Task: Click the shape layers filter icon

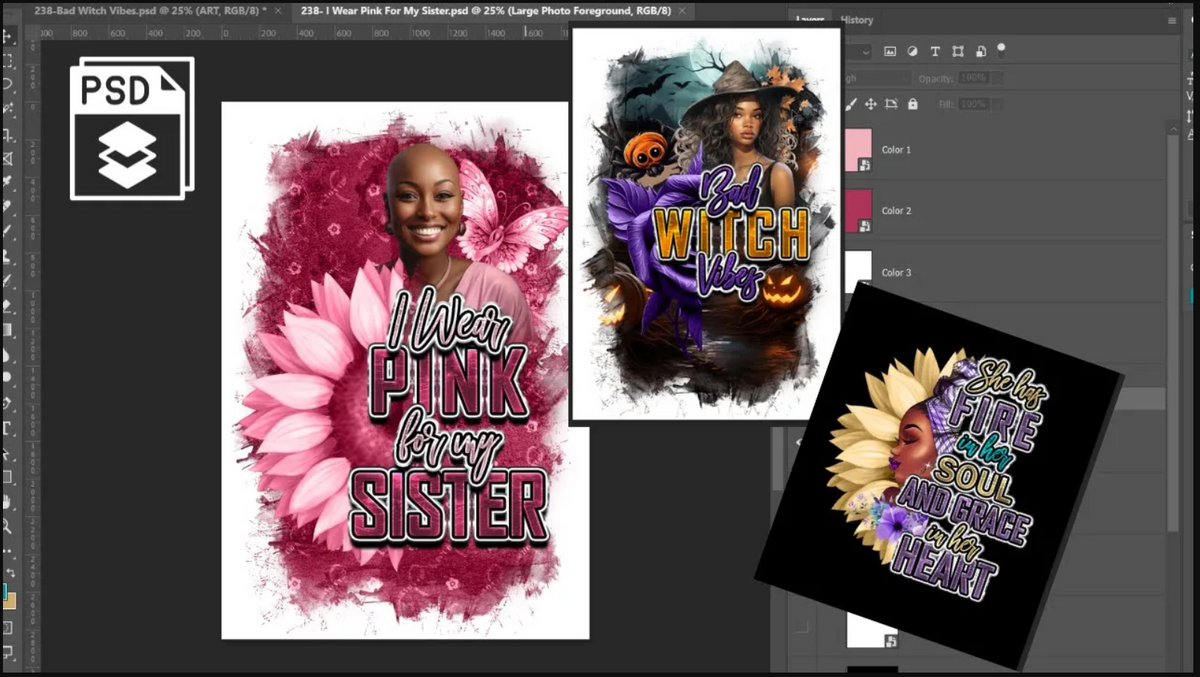Action: (959, 51)
